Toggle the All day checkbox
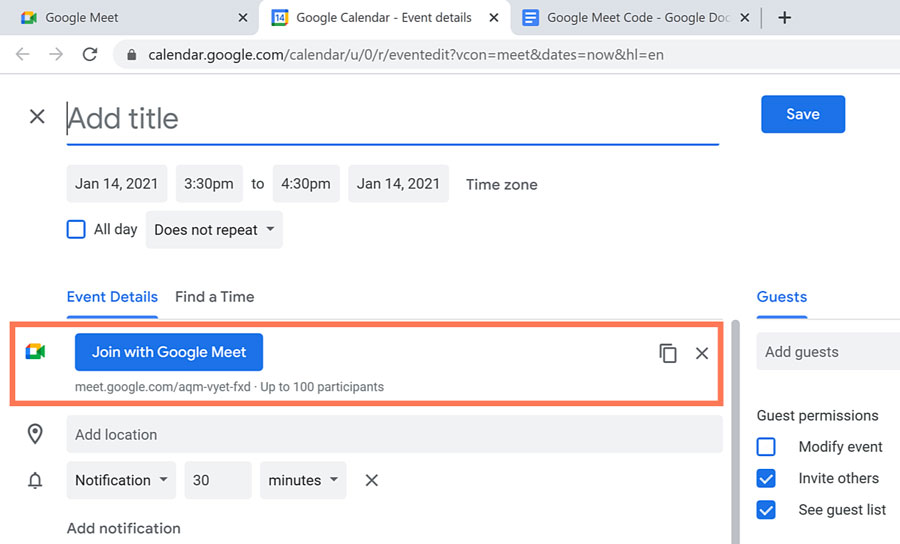 tap(76, 230)
